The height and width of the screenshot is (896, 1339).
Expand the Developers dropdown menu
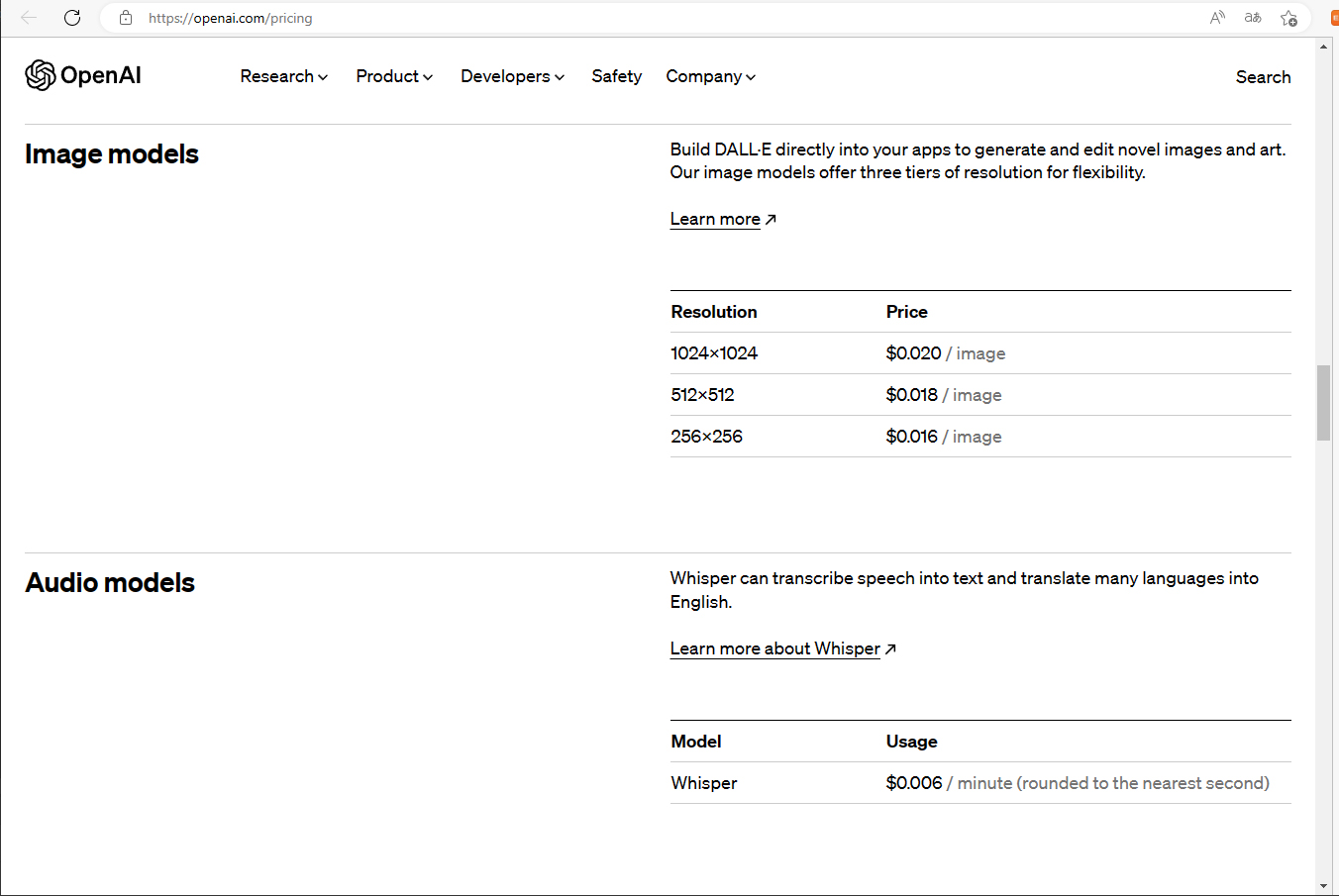point(512,76)
